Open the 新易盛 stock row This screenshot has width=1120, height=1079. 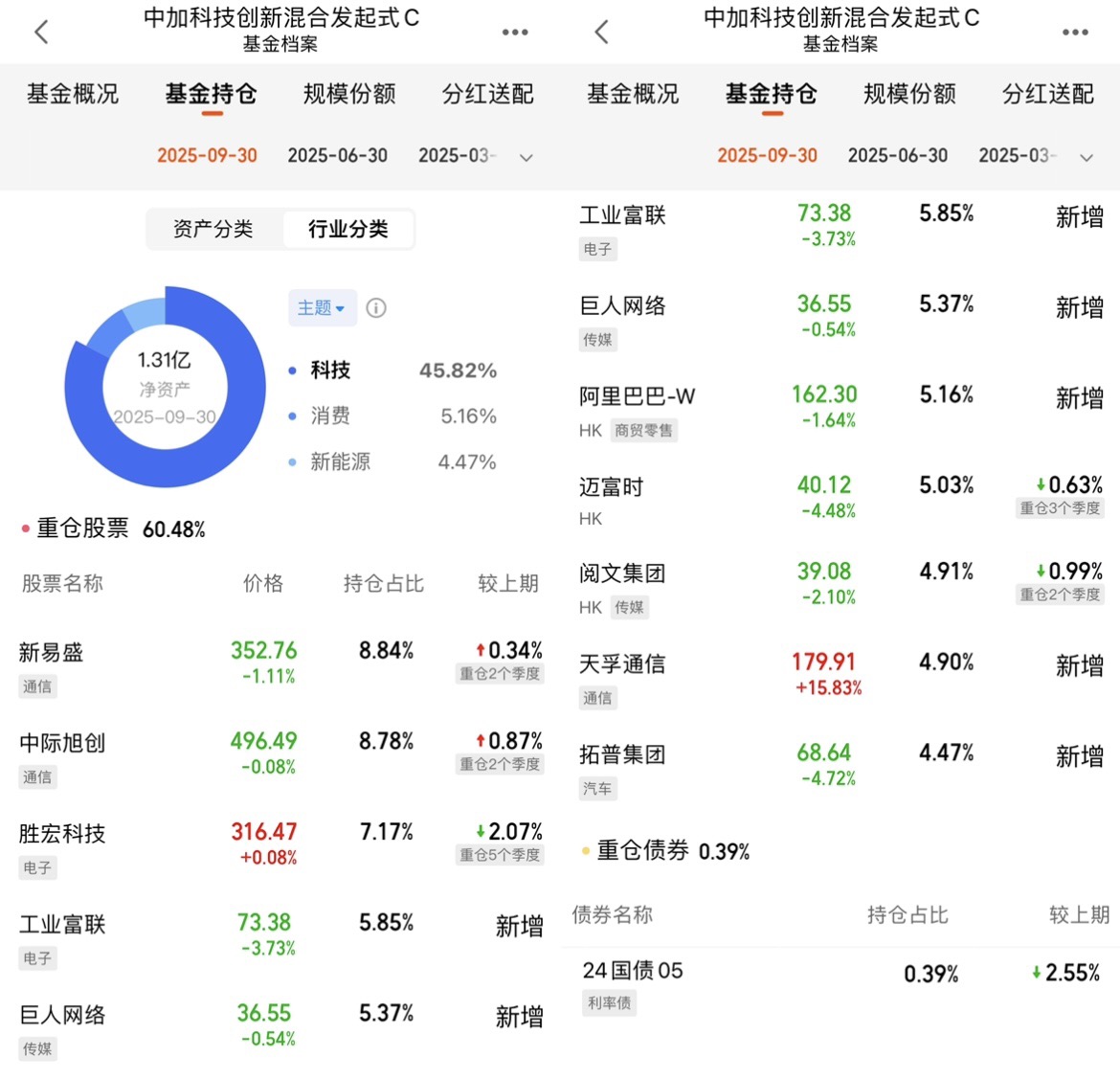(280, 668)
